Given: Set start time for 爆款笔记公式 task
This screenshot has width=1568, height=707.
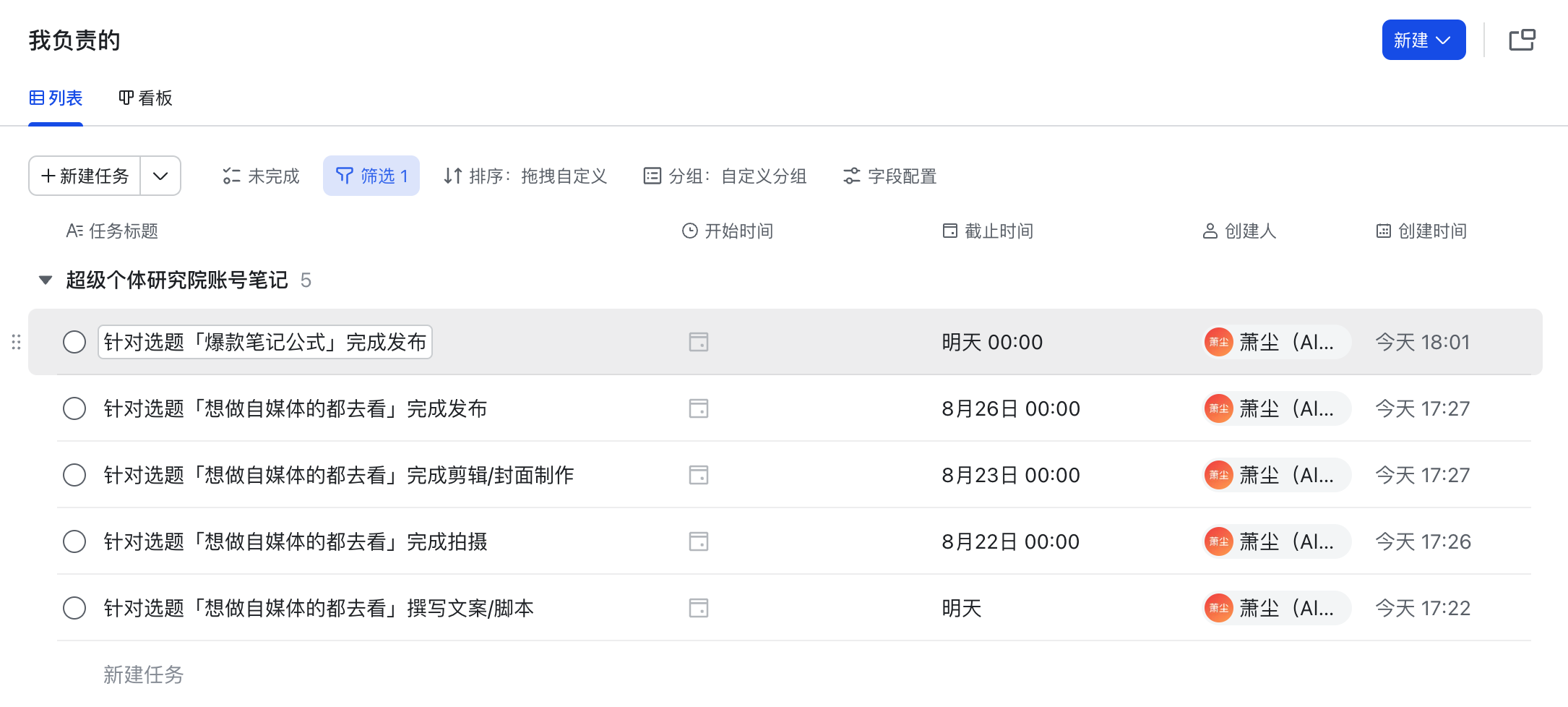Looking at the screenshot, I should pyautogui.click(x=699, y=342).
